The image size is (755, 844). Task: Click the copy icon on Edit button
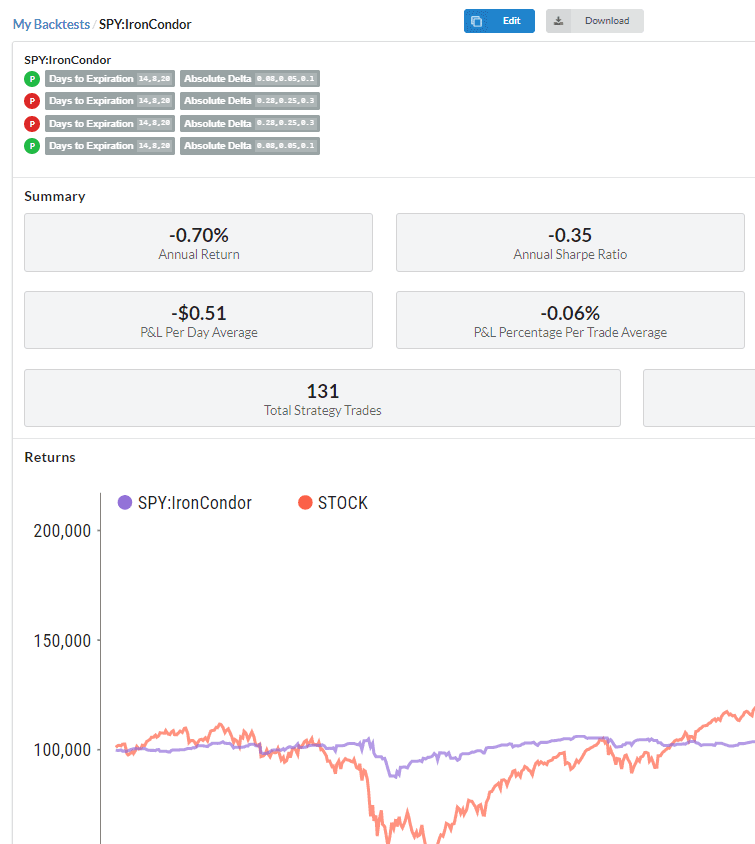tap(476, 21)
